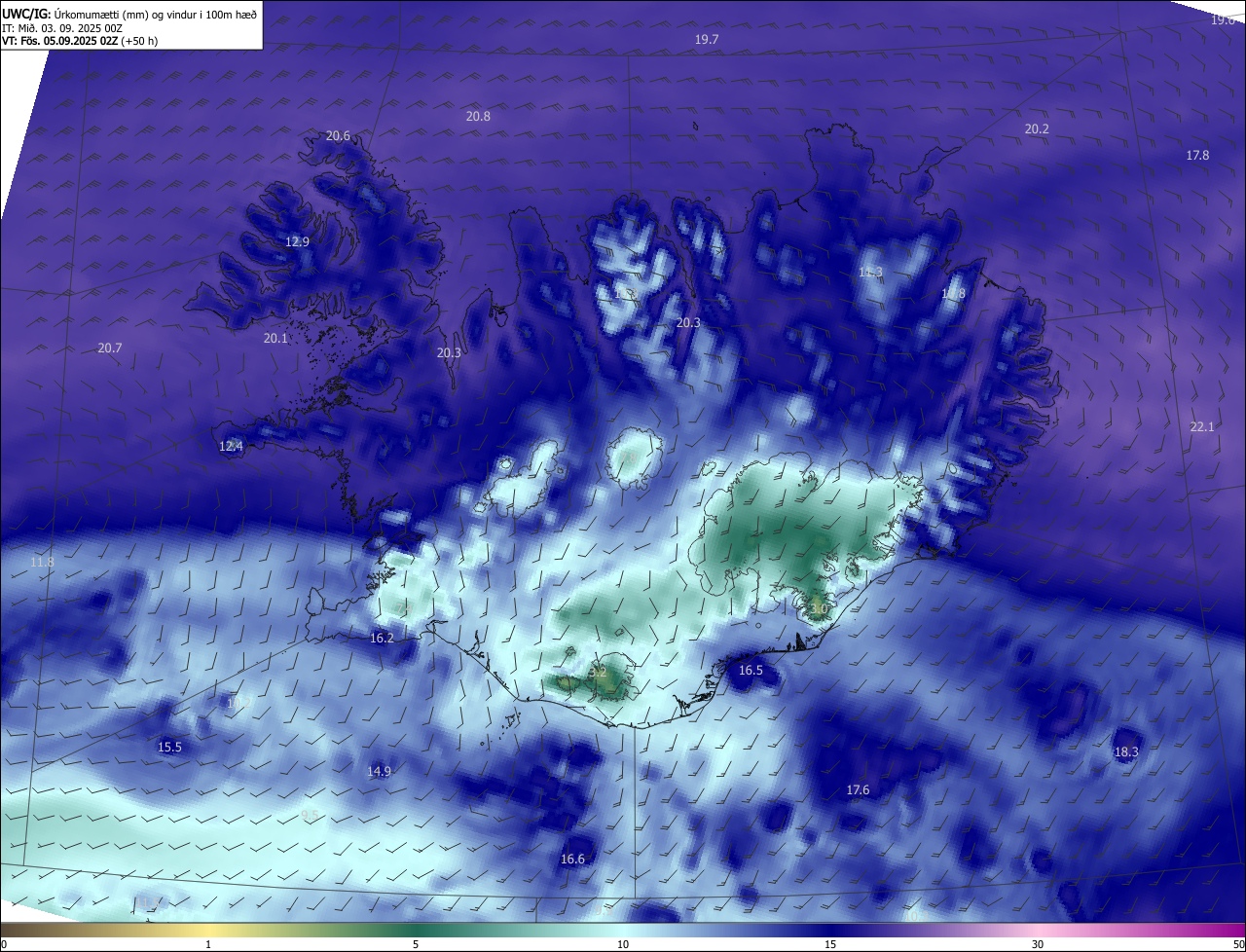Click the map value 16.6
This screenshot has width=1246, height=952.
pos(572,859)
